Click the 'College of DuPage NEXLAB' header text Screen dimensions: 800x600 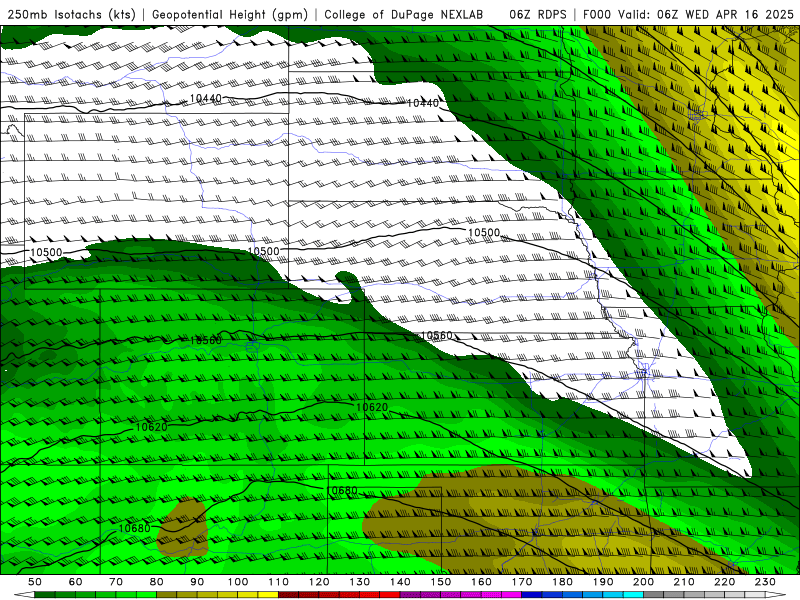click(x=404, y=15)
